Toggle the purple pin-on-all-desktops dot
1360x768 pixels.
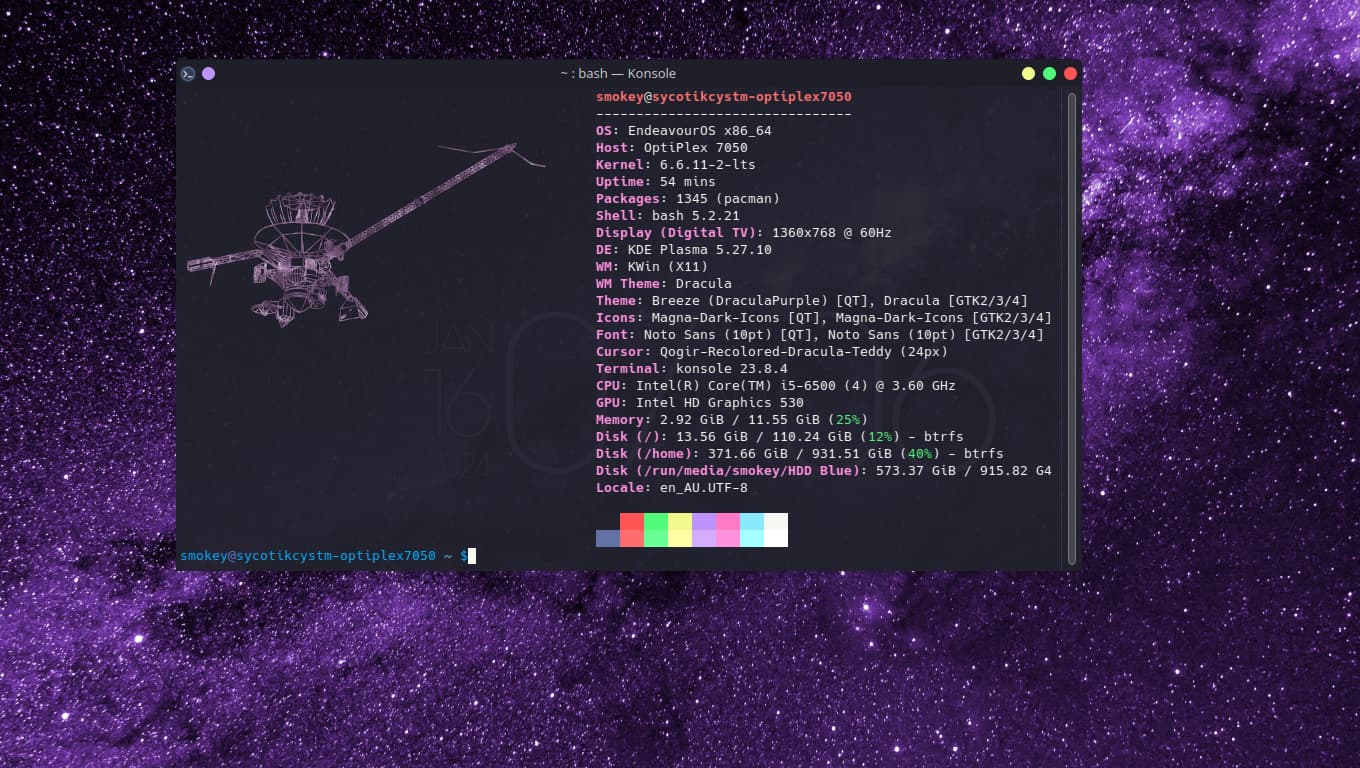(208, 73)
